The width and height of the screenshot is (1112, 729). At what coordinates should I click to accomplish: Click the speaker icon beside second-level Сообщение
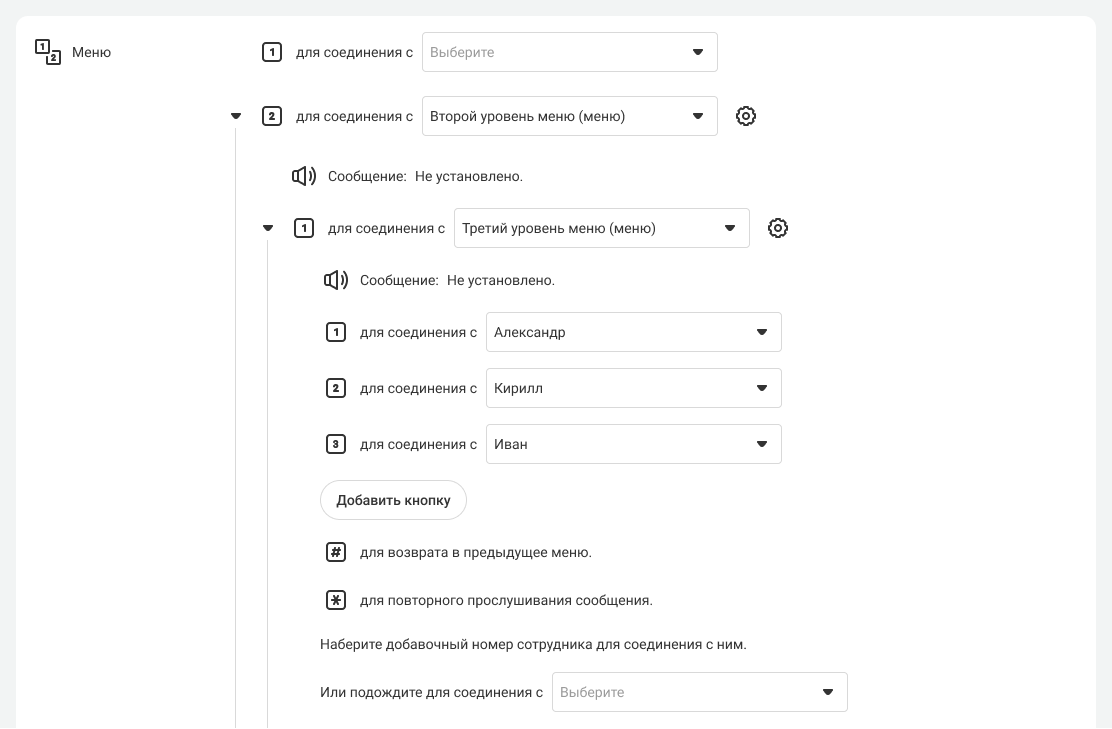click(x=304, y=176)
